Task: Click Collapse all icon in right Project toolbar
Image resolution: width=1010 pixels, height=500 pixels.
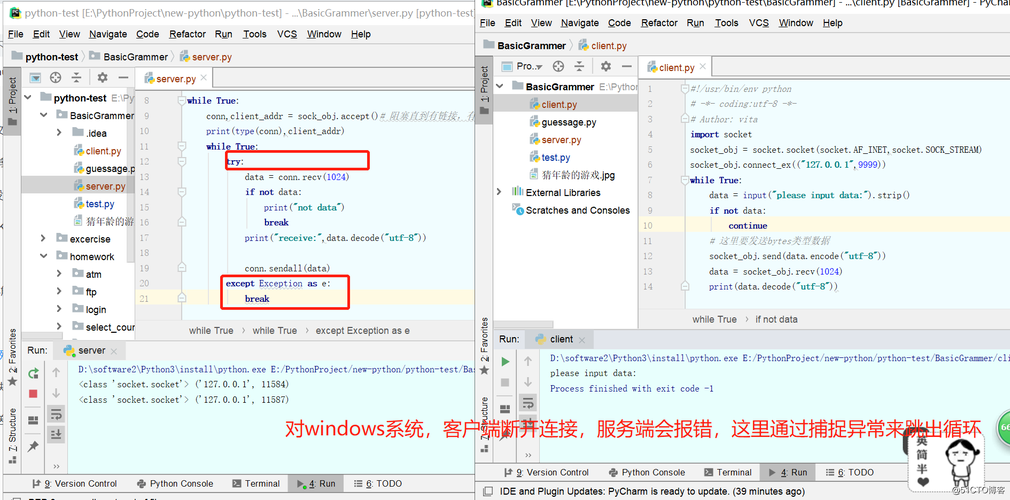Action: coord(579,66)
